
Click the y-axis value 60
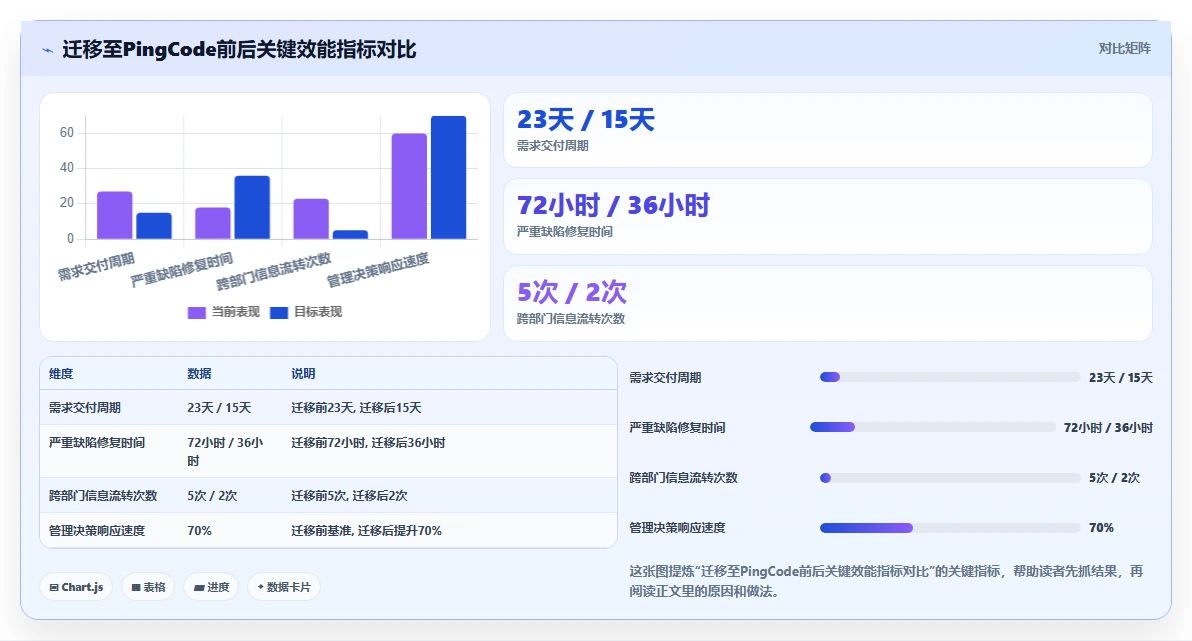(67, 132)
